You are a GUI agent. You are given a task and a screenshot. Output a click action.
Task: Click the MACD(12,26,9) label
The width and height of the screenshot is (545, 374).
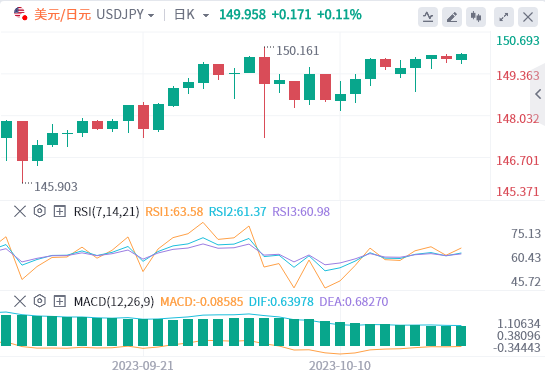114,301
